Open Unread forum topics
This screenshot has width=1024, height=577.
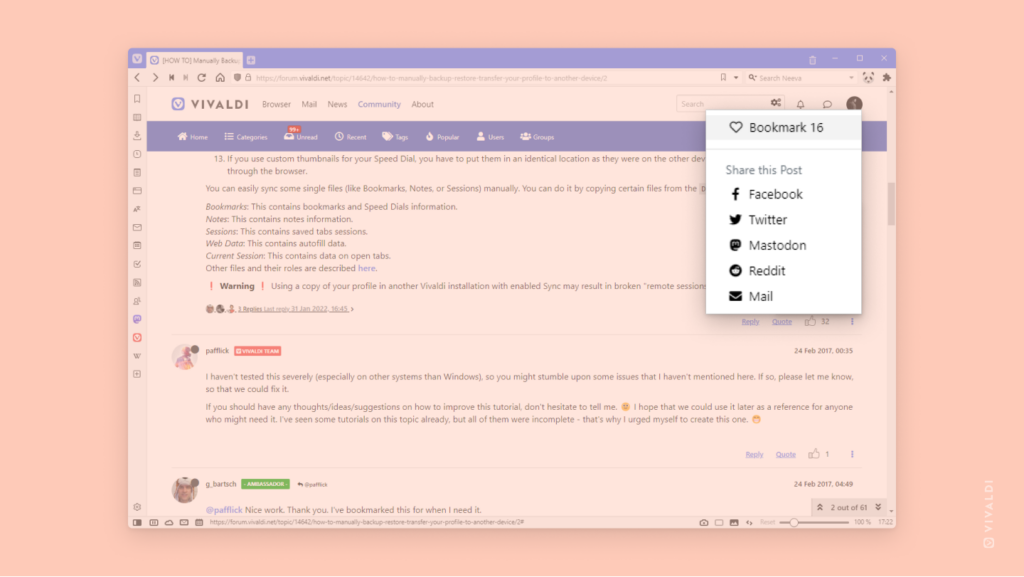(x=301, y=136)
